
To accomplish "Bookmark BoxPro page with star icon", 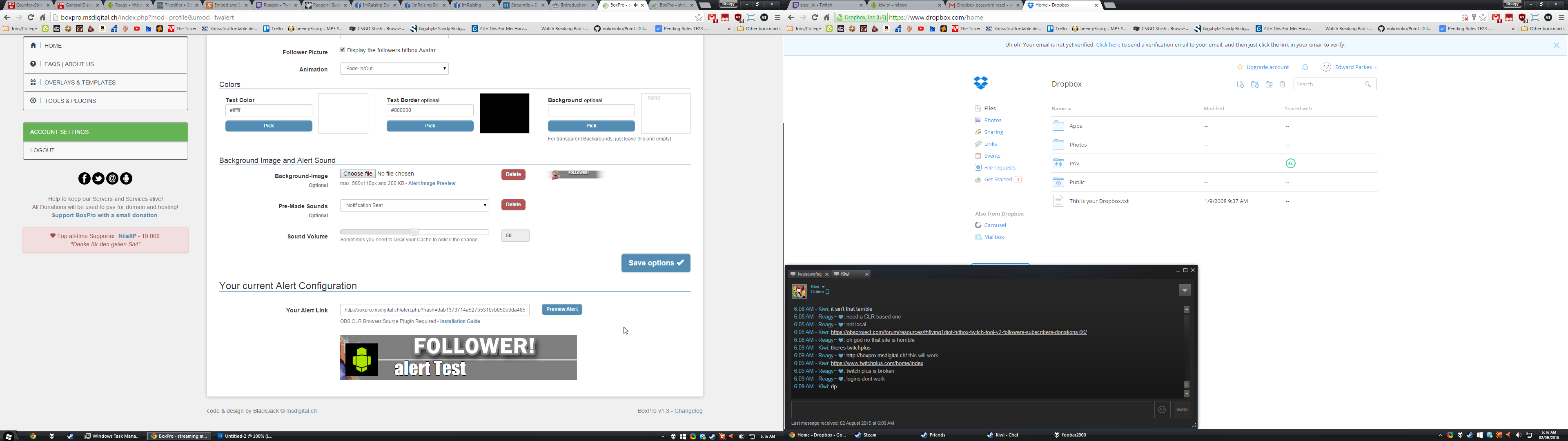I will tap(699, 18).
